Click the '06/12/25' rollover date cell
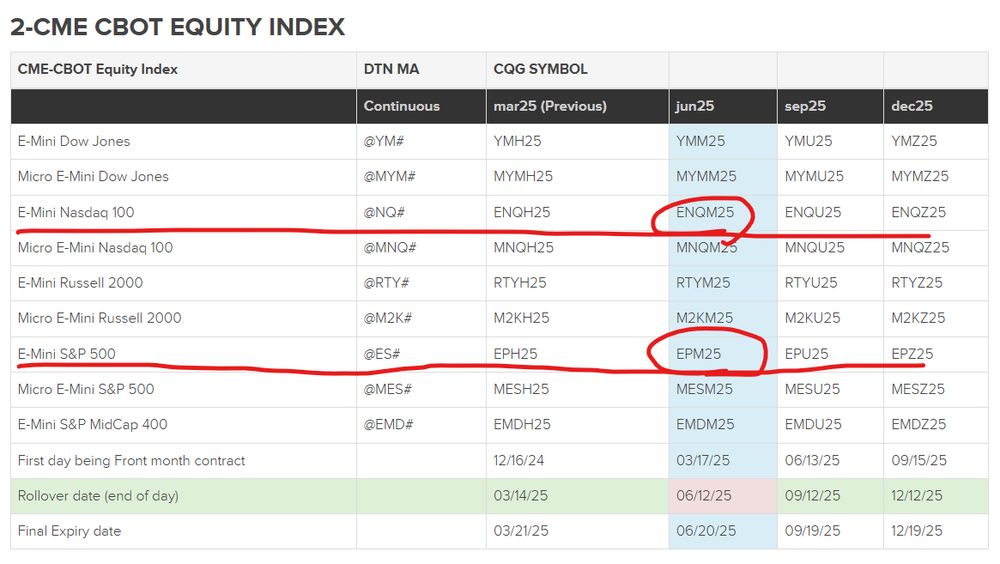This screenshot has height=564, width=1000. point(704,496)
